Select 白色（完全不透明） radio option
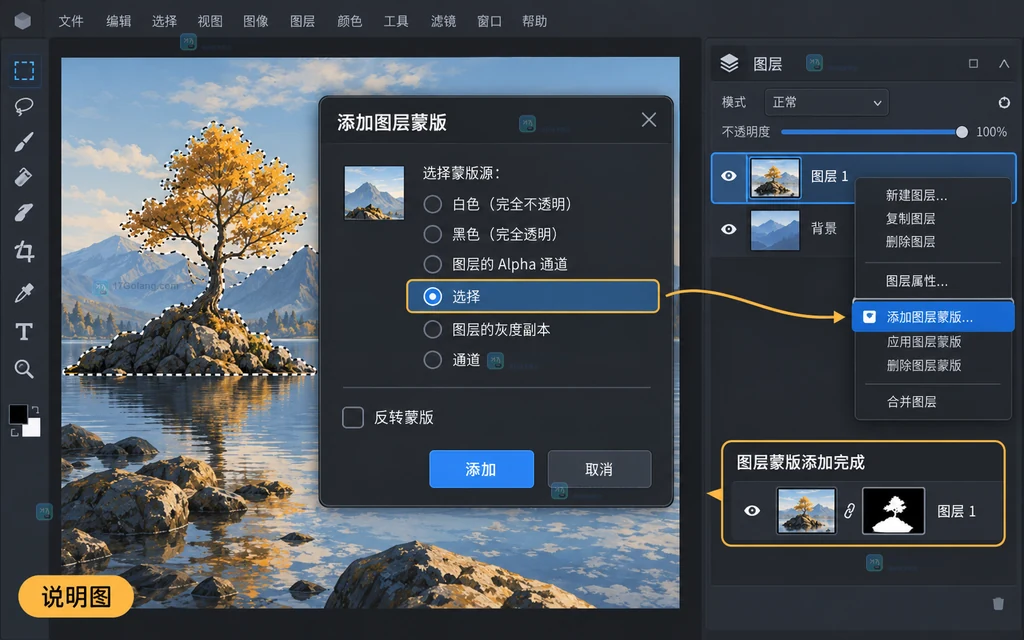The width and height of the screenshot is (1024, 640). 432,204
